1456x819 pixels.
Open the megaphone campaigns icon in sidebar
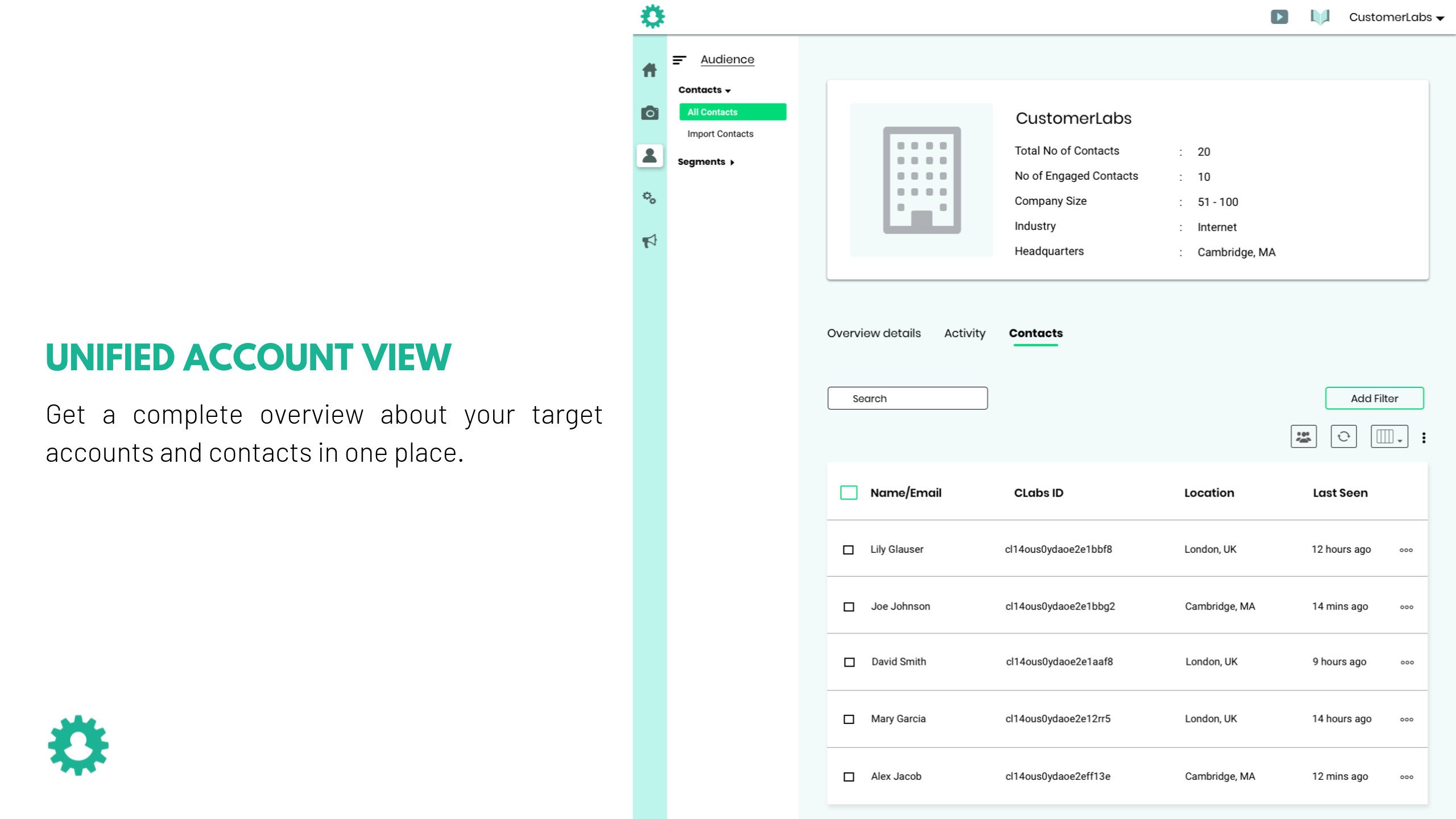650,241
